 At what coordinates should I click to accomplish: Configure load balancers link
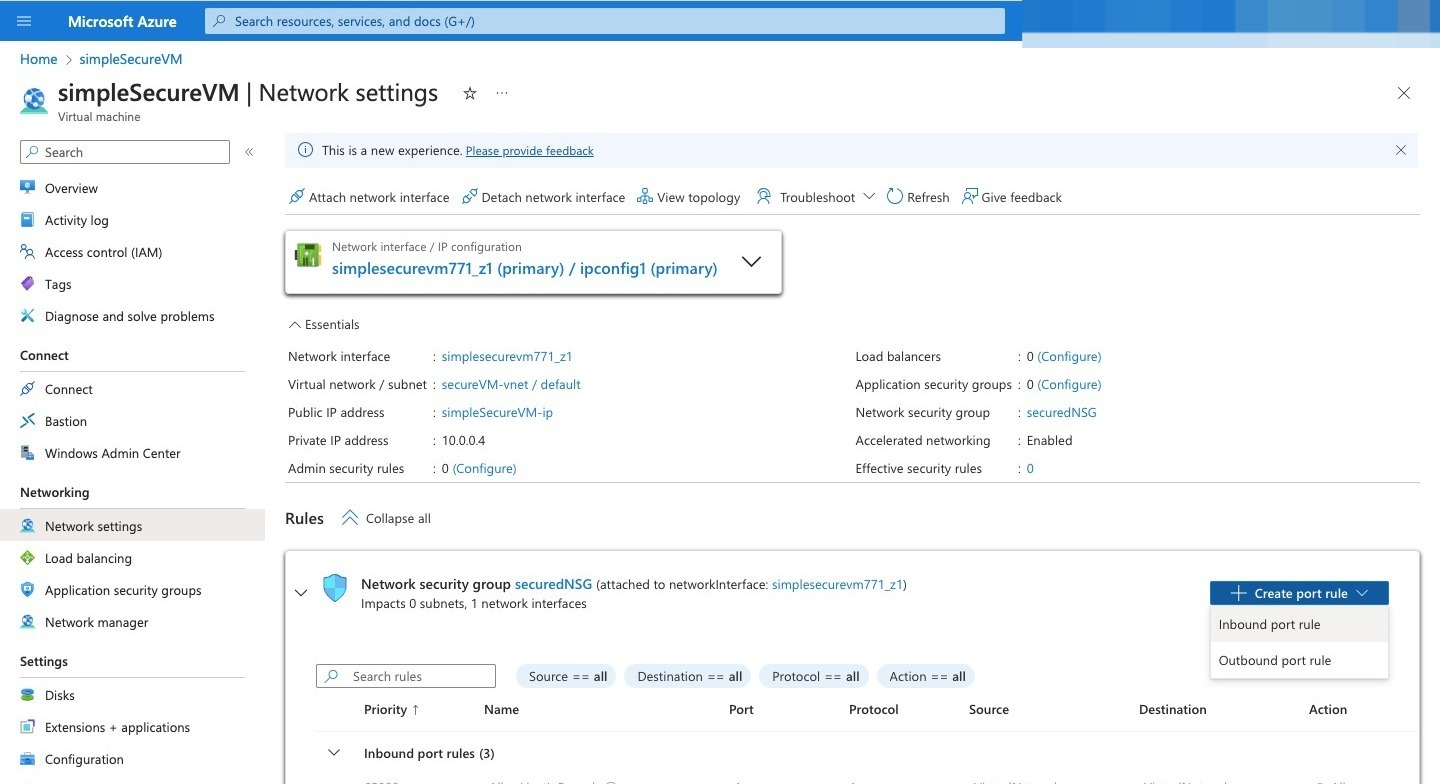(1069, 356)
